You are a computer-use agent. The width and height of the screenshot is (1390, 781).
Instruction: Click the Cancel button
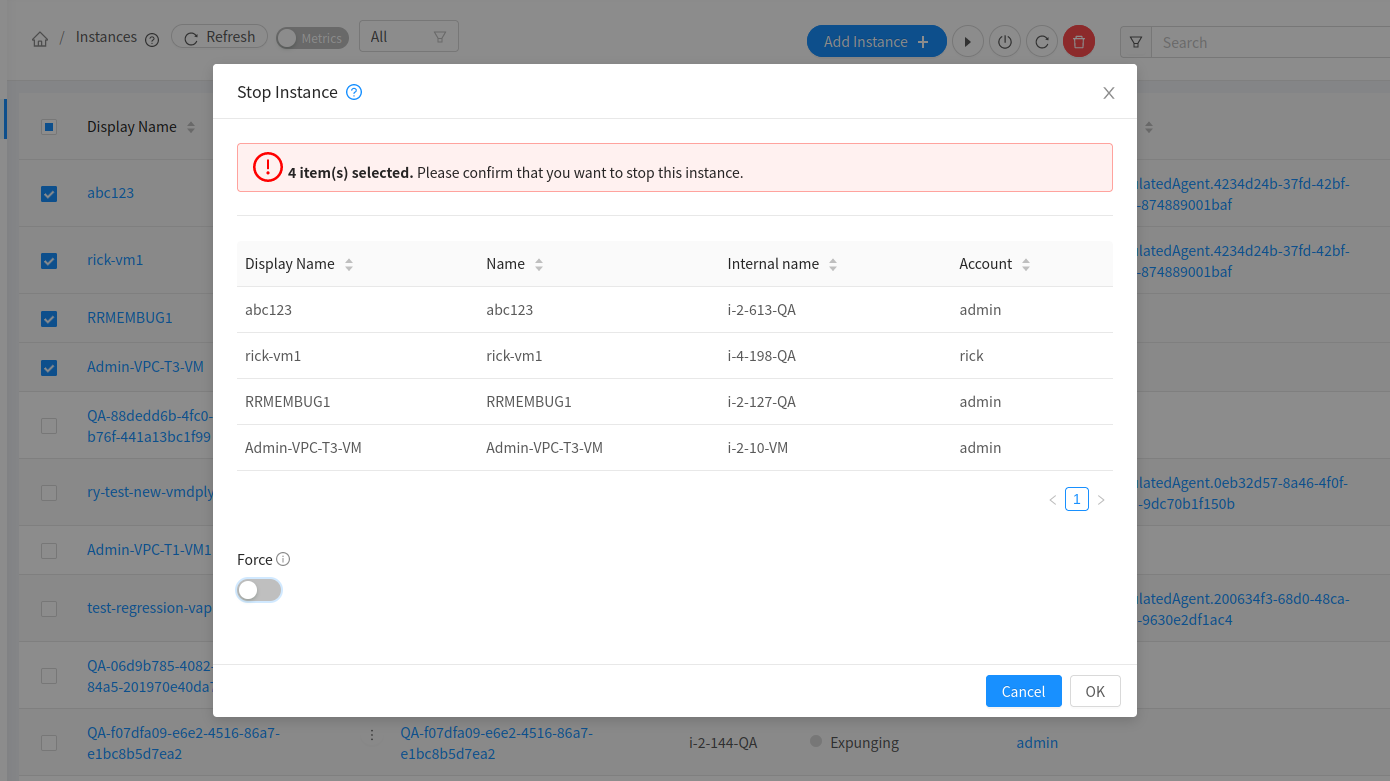pyautogui.click(x=1024, y=691)
